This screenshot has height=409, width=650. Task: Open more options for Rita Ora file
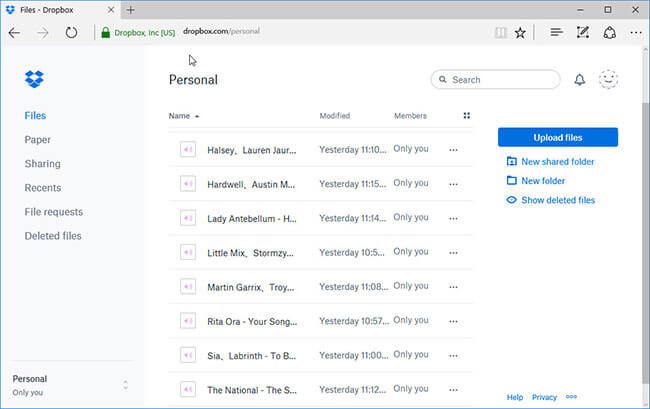pos(453,321)
